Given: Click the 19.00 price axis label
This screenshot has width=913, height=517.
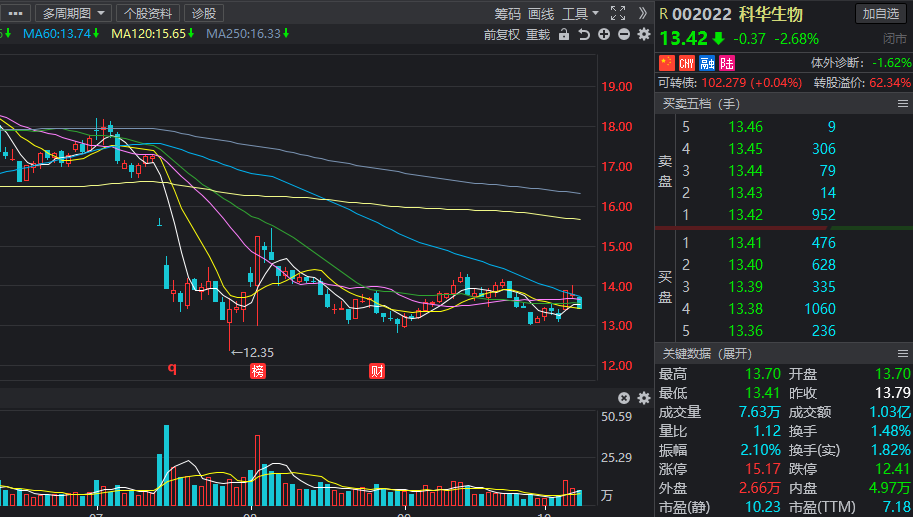Looking at the screenshot, I should pyautogui.click(x=617, y=86).
